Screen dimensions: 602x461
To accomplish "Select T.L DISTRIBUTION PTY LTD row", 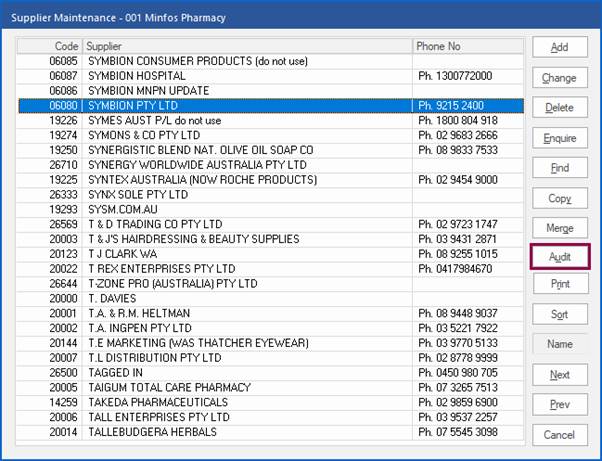I will [x=270, y=358].
